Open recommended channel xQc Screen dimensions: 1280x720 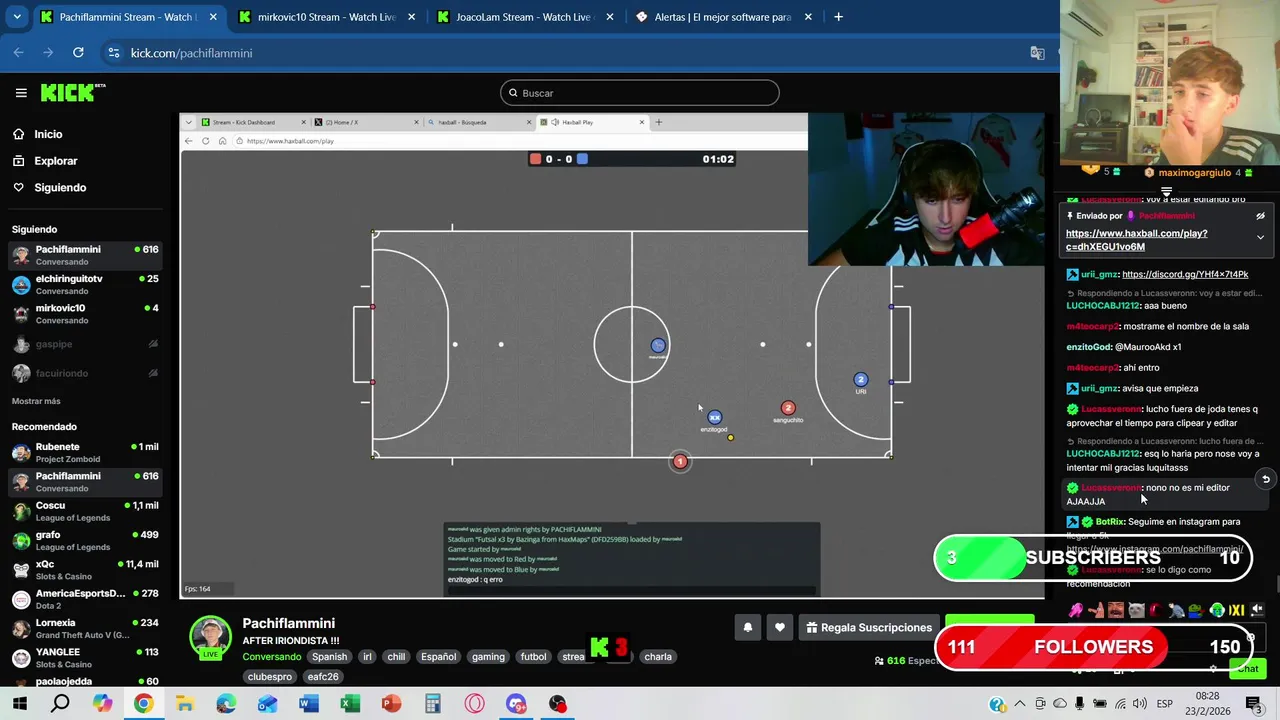(85, 570)
